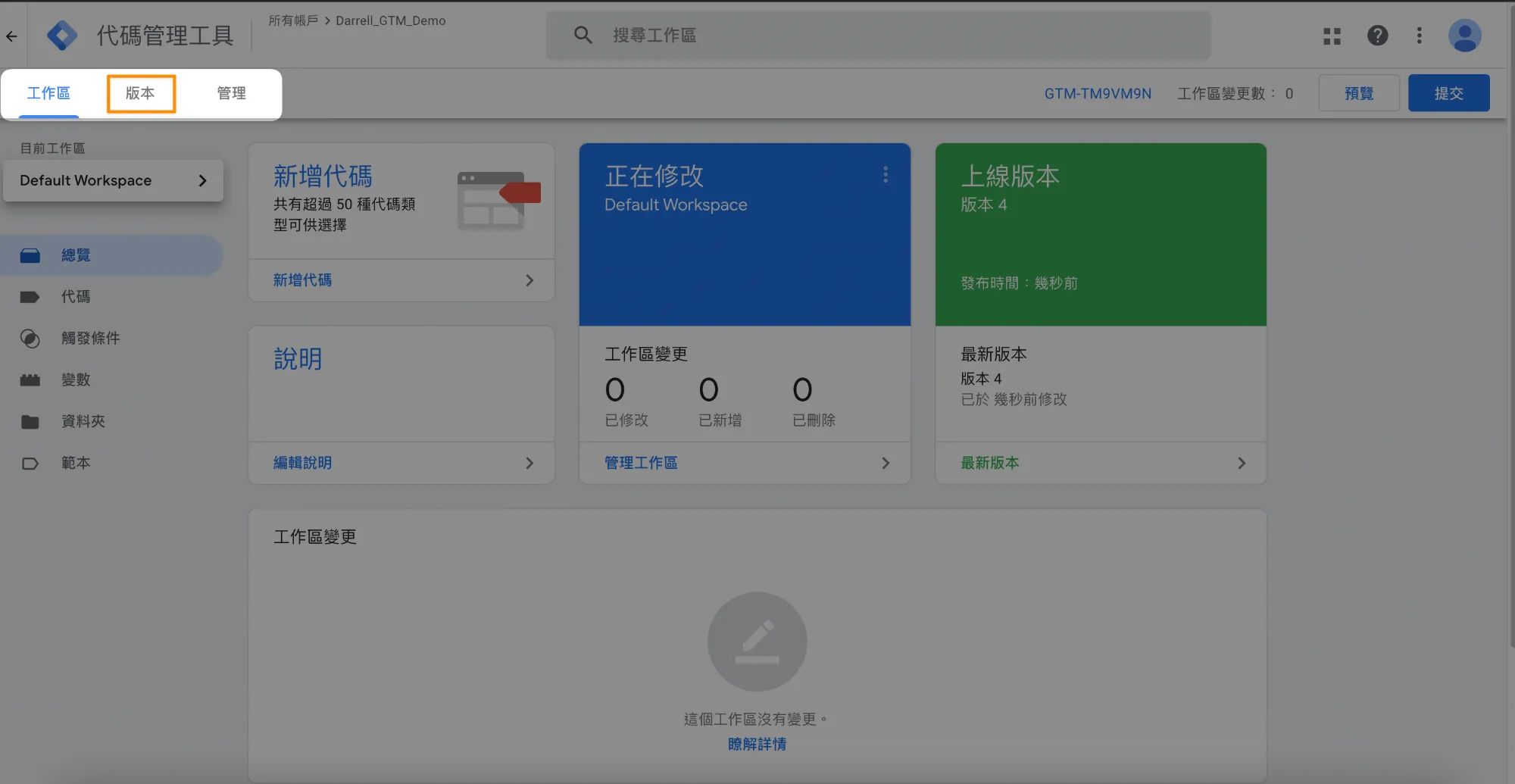Open the 資料夾 (Folders) sidebar icon

pyautogui.click(x=30, y=421)
